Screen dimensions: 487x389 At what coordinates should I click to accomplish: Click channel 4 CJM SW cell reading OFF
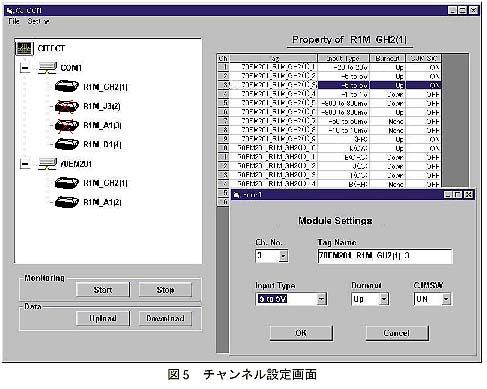tap(424, 94)
